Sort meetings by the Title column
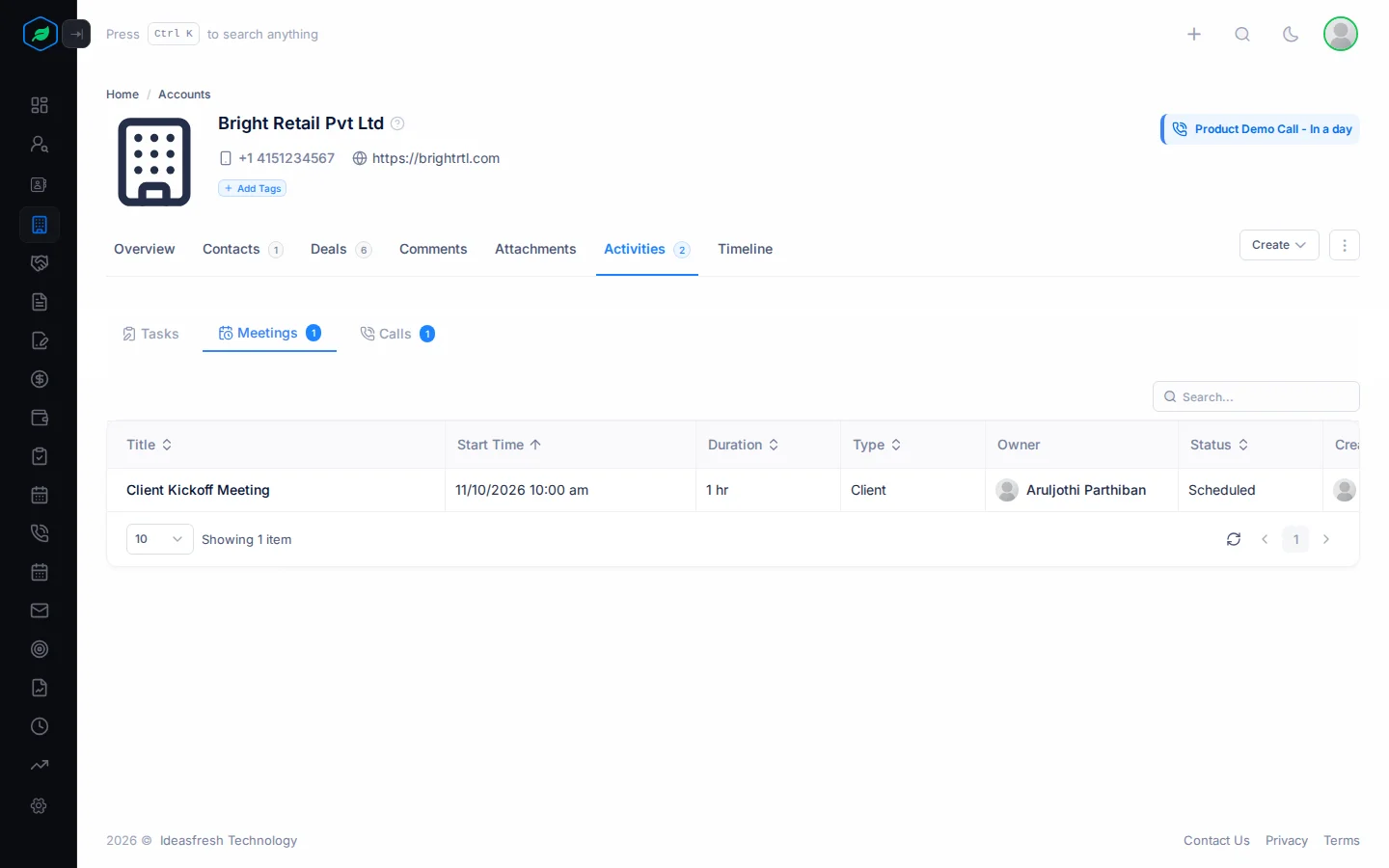 click(x=150, y=445)
